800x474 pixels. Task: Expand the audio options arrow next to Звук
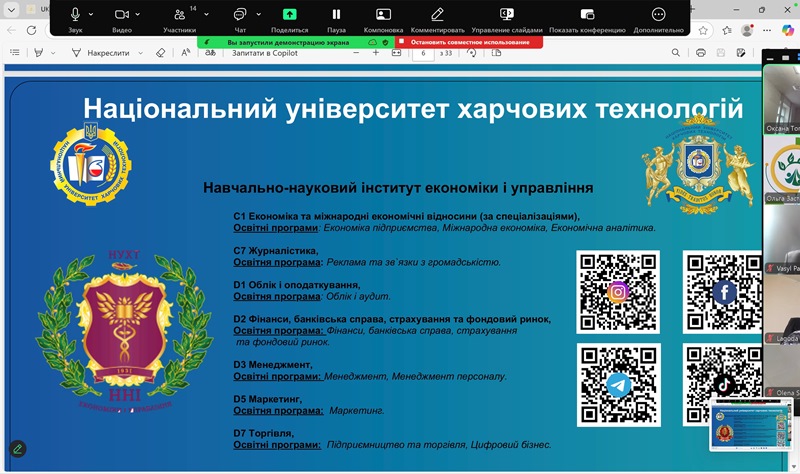click(92, 15)
